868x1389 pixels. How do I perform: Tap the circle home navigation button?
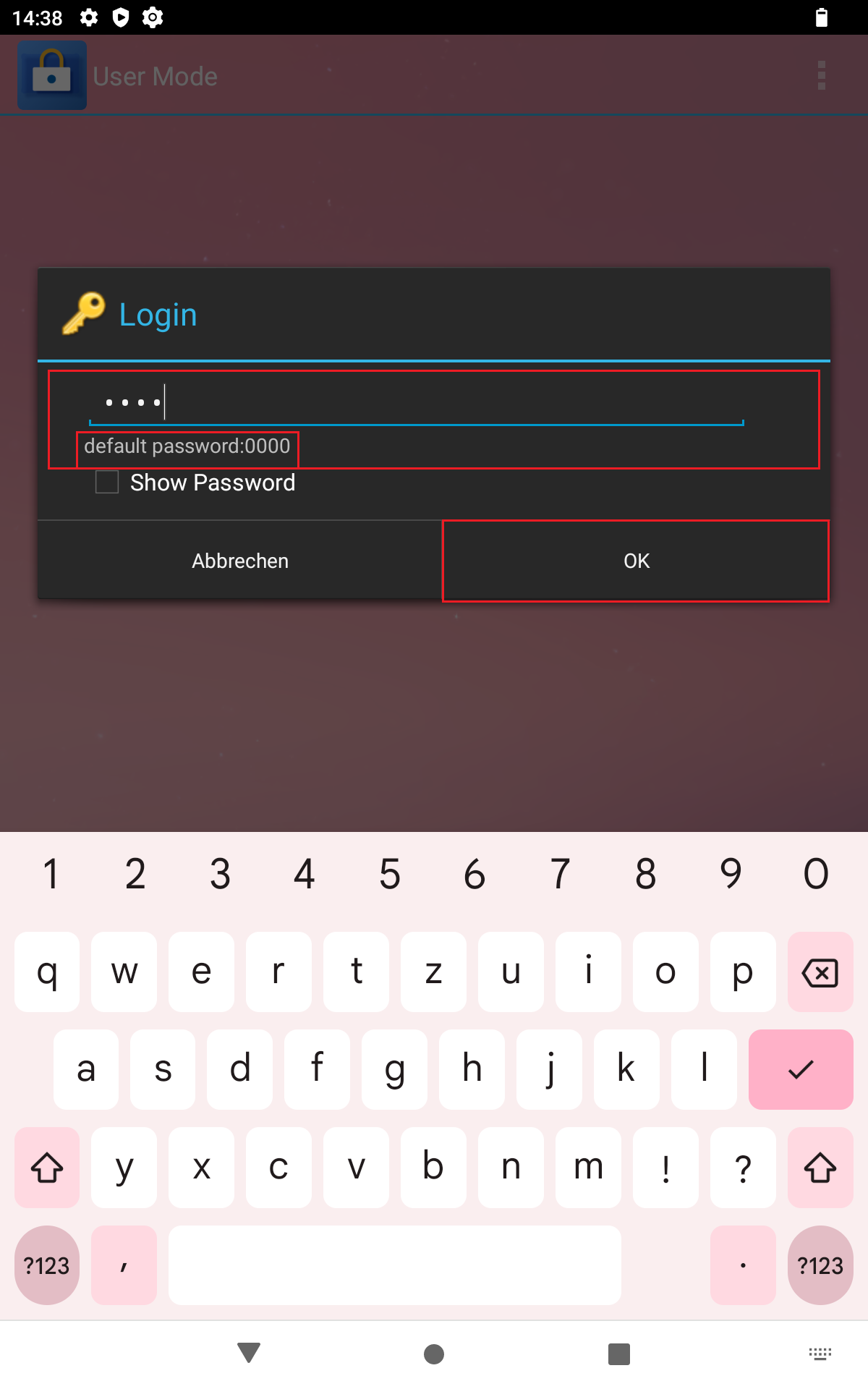pos(434,1354)
